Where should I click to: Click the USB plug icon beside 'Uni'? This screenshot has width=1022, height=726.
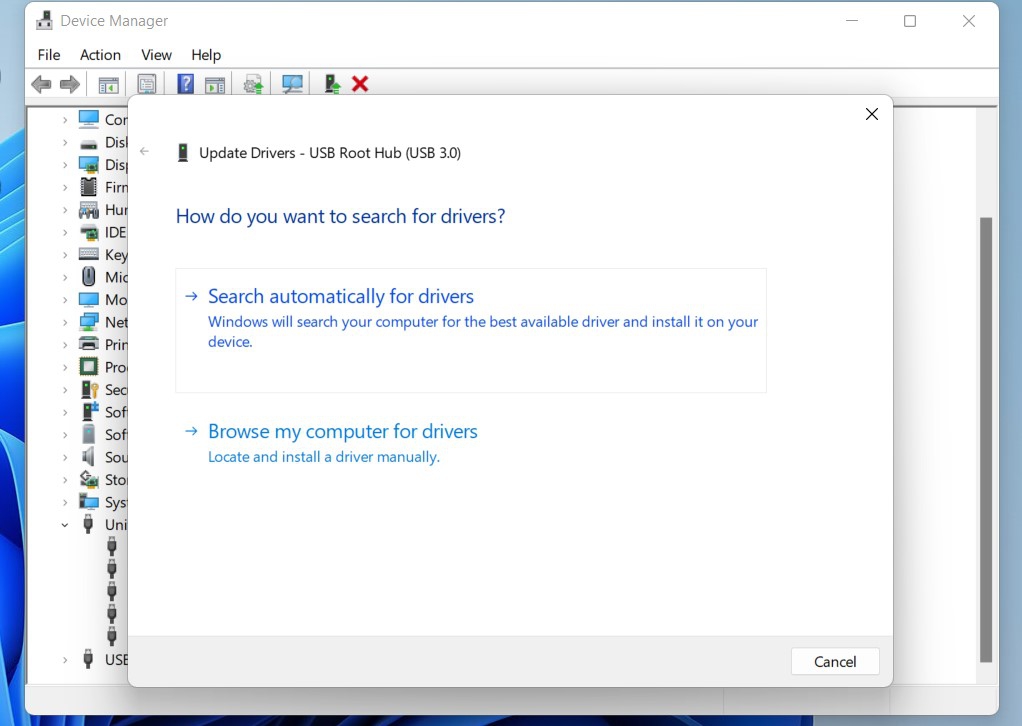[89, 524]
